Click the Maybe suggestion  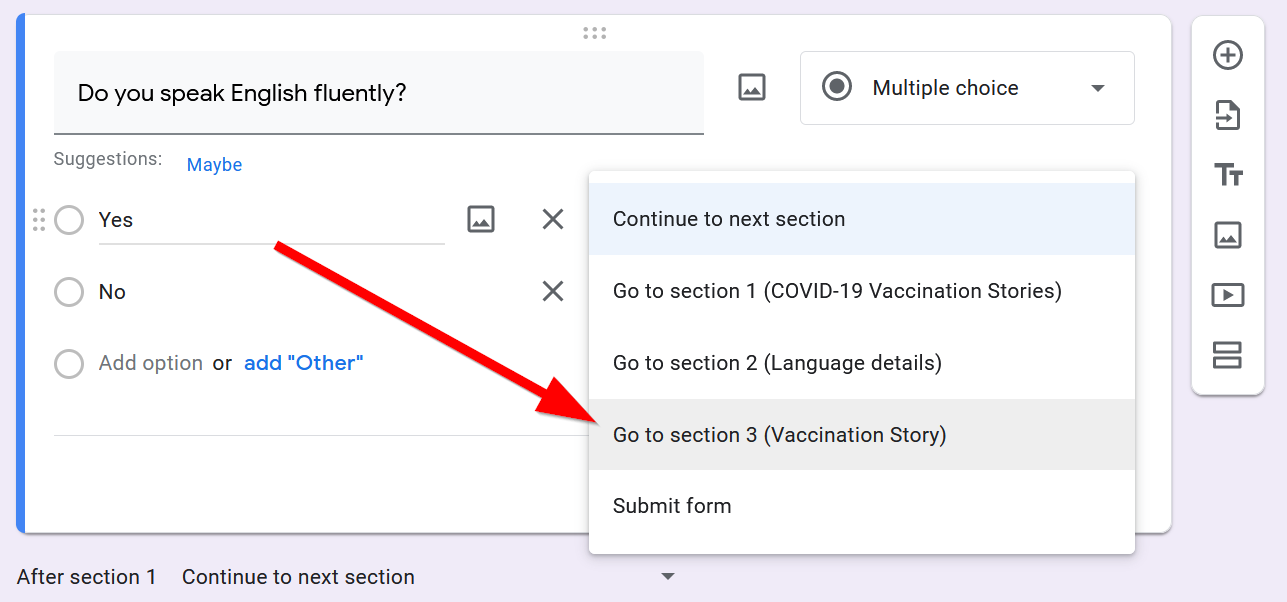(x=214, y=165)
